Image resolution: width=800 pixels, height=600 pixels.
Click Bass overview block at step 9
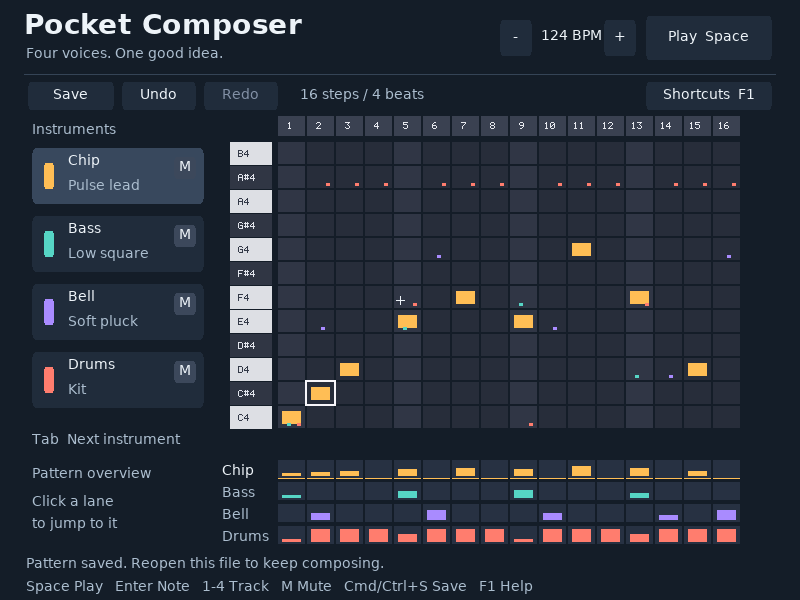coord(523,494)
